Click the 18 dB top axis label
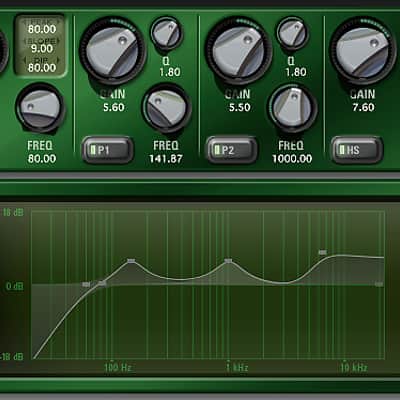This screenshot has height=400, width=400. [13, 212]
